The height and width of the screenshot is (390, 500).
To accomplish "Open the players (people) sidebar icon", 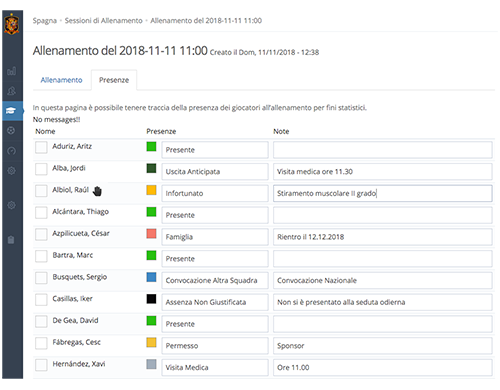I will [11, 91].
